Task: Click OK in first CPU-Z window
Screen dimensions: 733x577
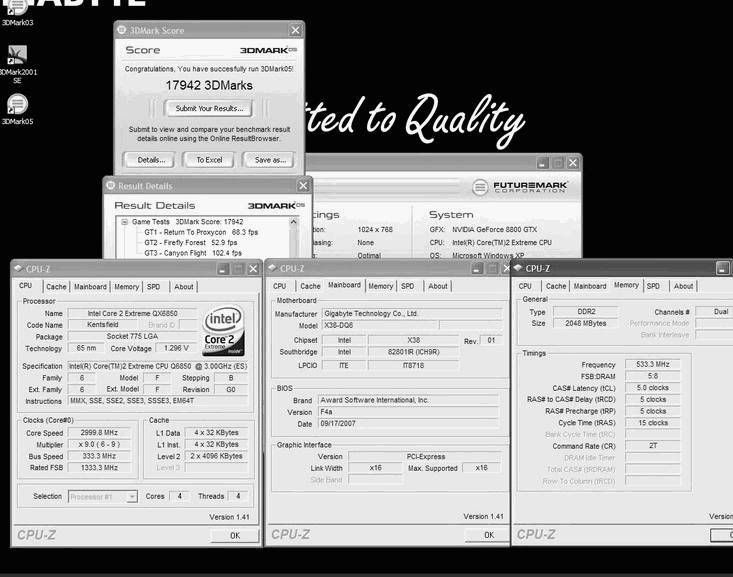Action: [x=235, y=536]
